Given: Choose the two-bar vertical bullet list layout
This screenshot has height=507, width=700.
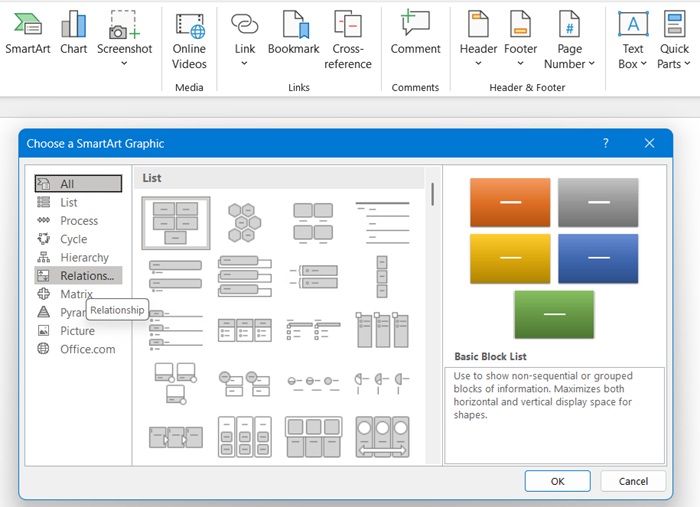Looking at the screenshot, I should [175, 277].
